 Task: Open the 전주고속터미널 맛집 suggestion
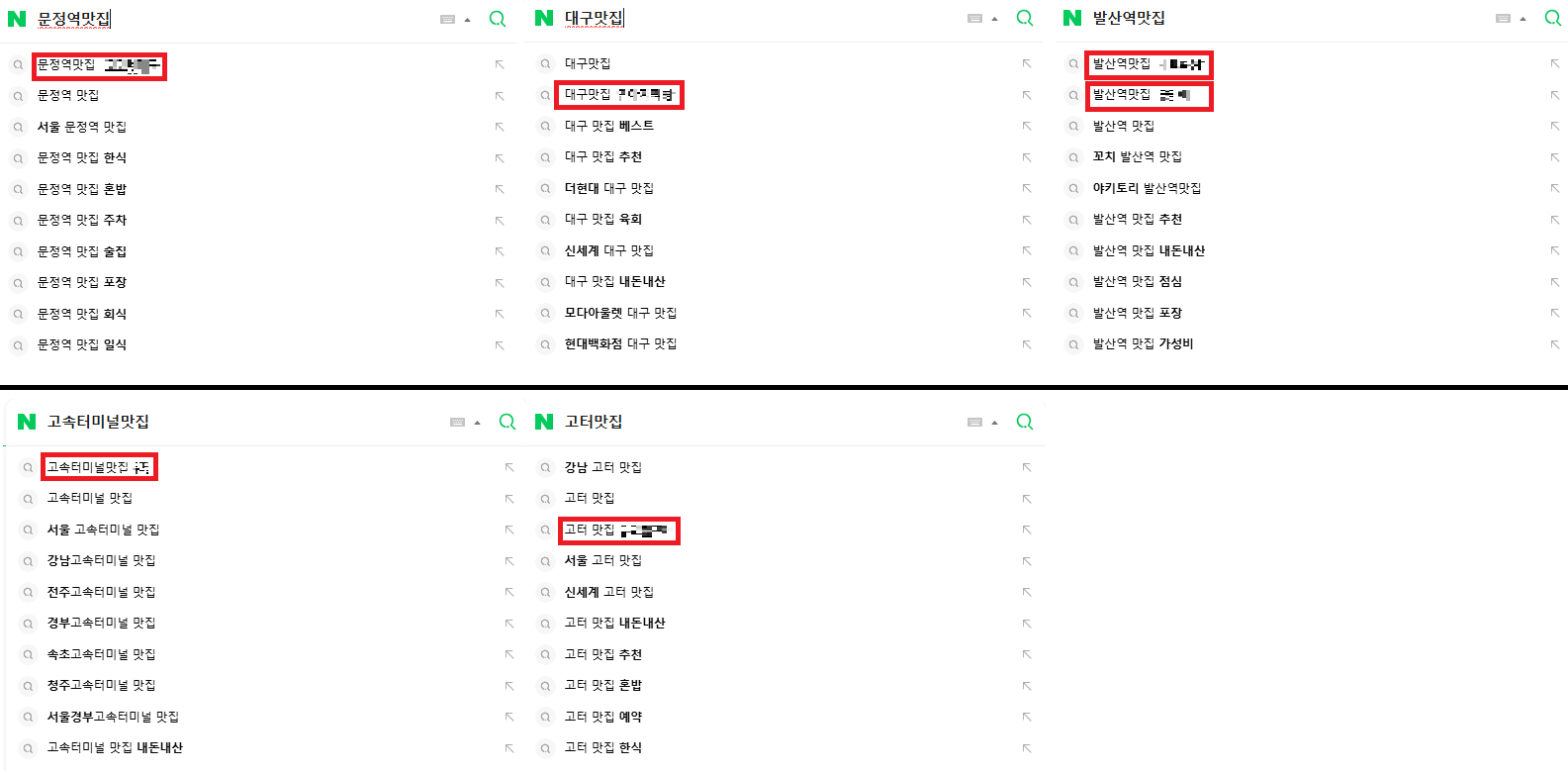[101, 592]
